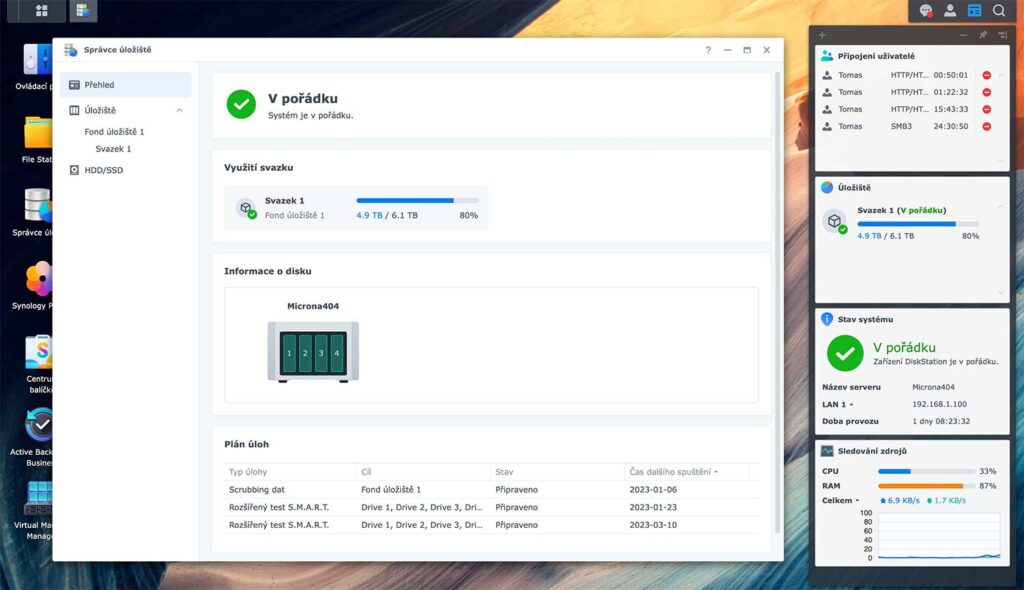Click the Svazek 1 usage bar

pyautogui.click(x=417, y=201)
